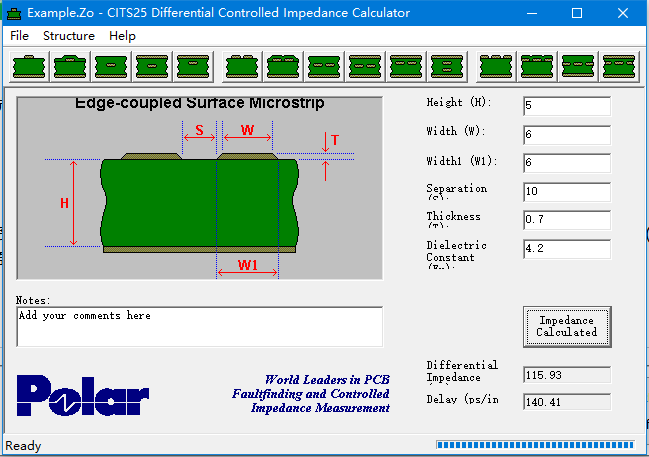Image resolution: width=649 pixels, height=457 pixels.
Task: Click the red "H" dimension label in diagram
Action: [64, 203]
